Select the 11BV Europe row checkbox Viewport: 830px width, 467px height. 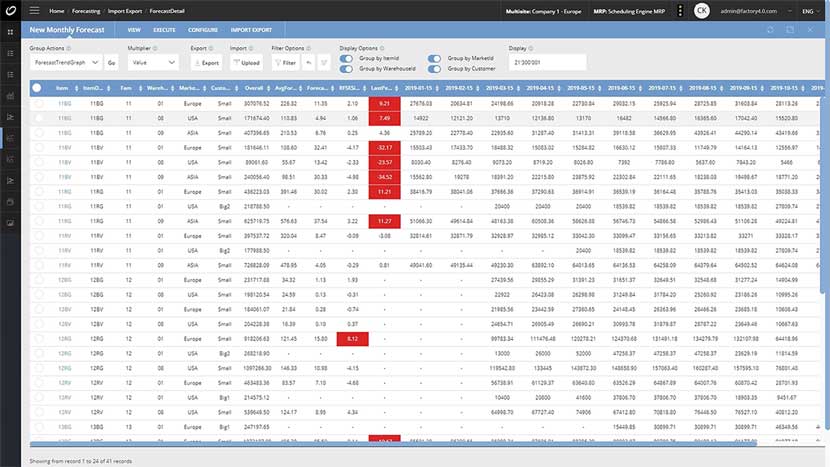pyautogui.click(x=39, y=147)
